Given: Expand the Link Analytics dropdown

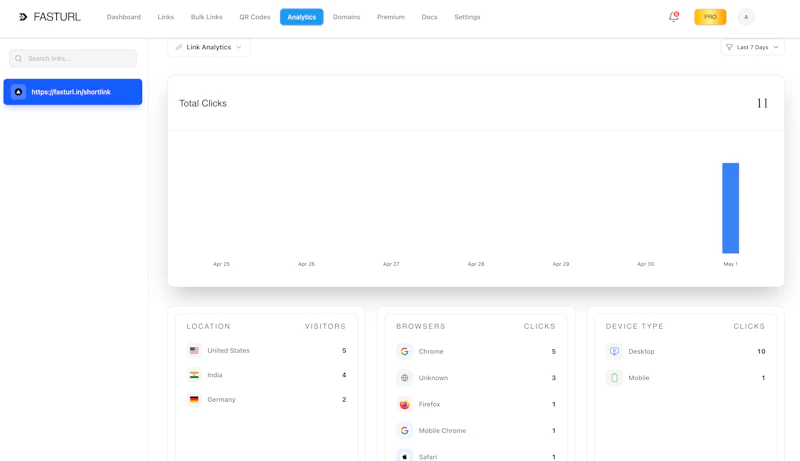Looking at the screenshot, I should tap(209, 47).
